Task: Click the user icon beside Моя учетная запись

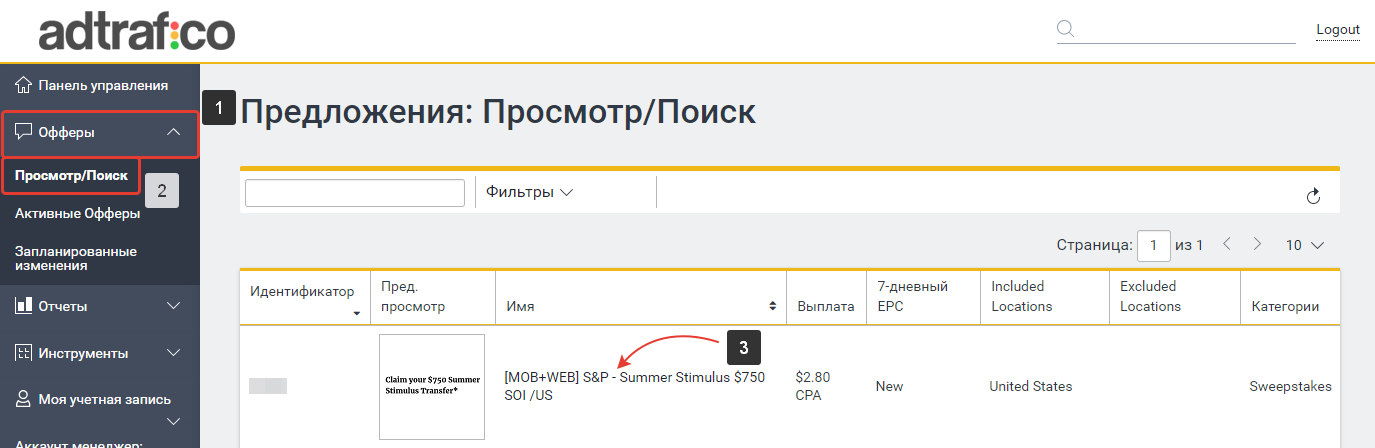Action: 24,399
